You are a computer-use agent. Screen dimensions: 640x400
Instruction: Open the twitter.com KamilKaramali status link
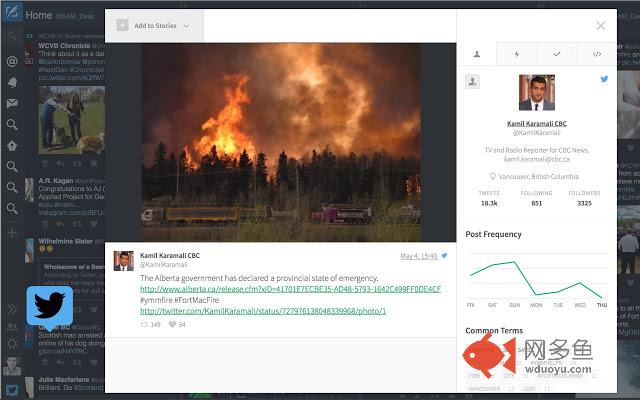263,311
